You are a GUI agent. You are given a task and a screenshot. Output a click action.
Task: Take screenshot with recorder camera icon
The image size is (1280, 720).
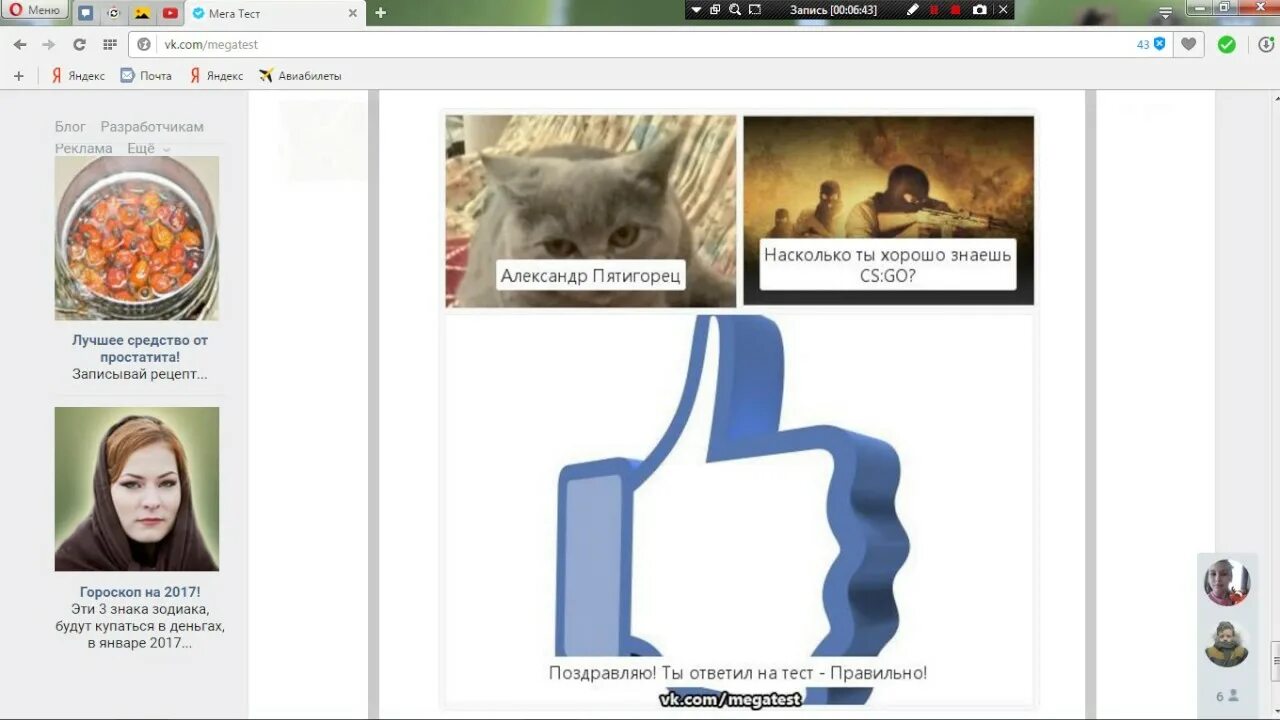(x=979, y=10)
